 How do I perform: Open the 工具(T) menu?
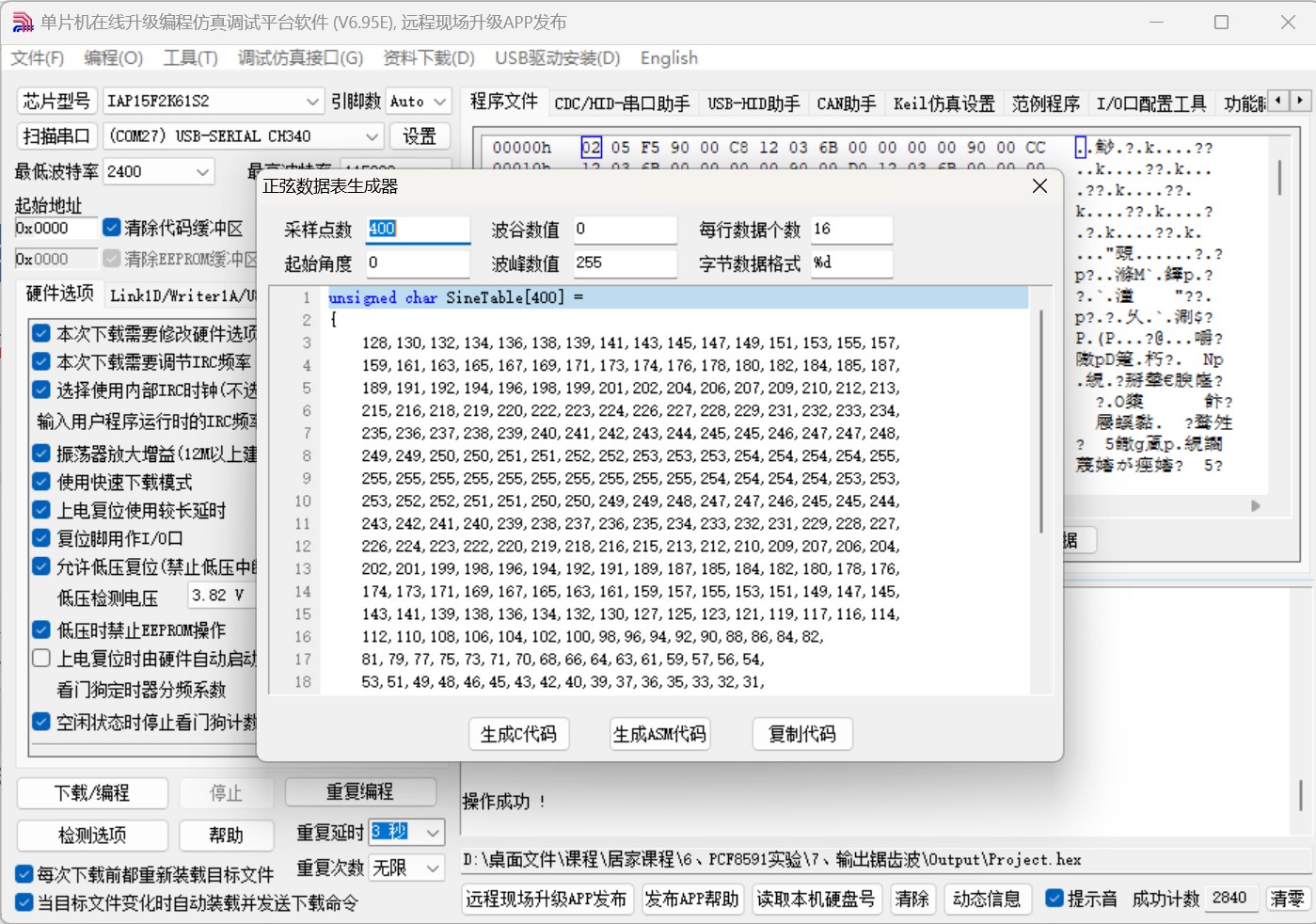pyautogui.click(x=190, y=58)
